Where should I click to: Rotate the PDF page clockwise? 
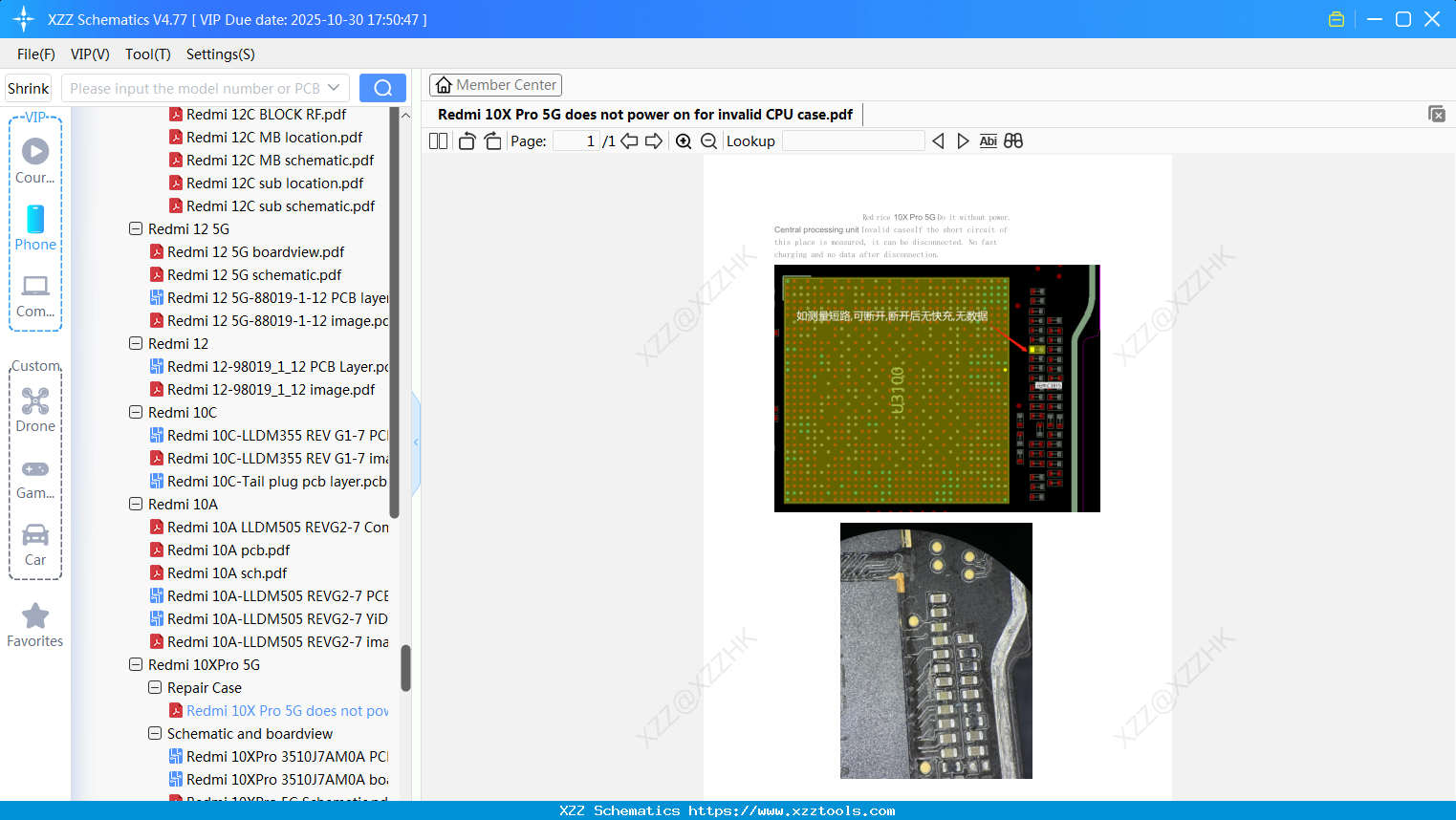492,140
